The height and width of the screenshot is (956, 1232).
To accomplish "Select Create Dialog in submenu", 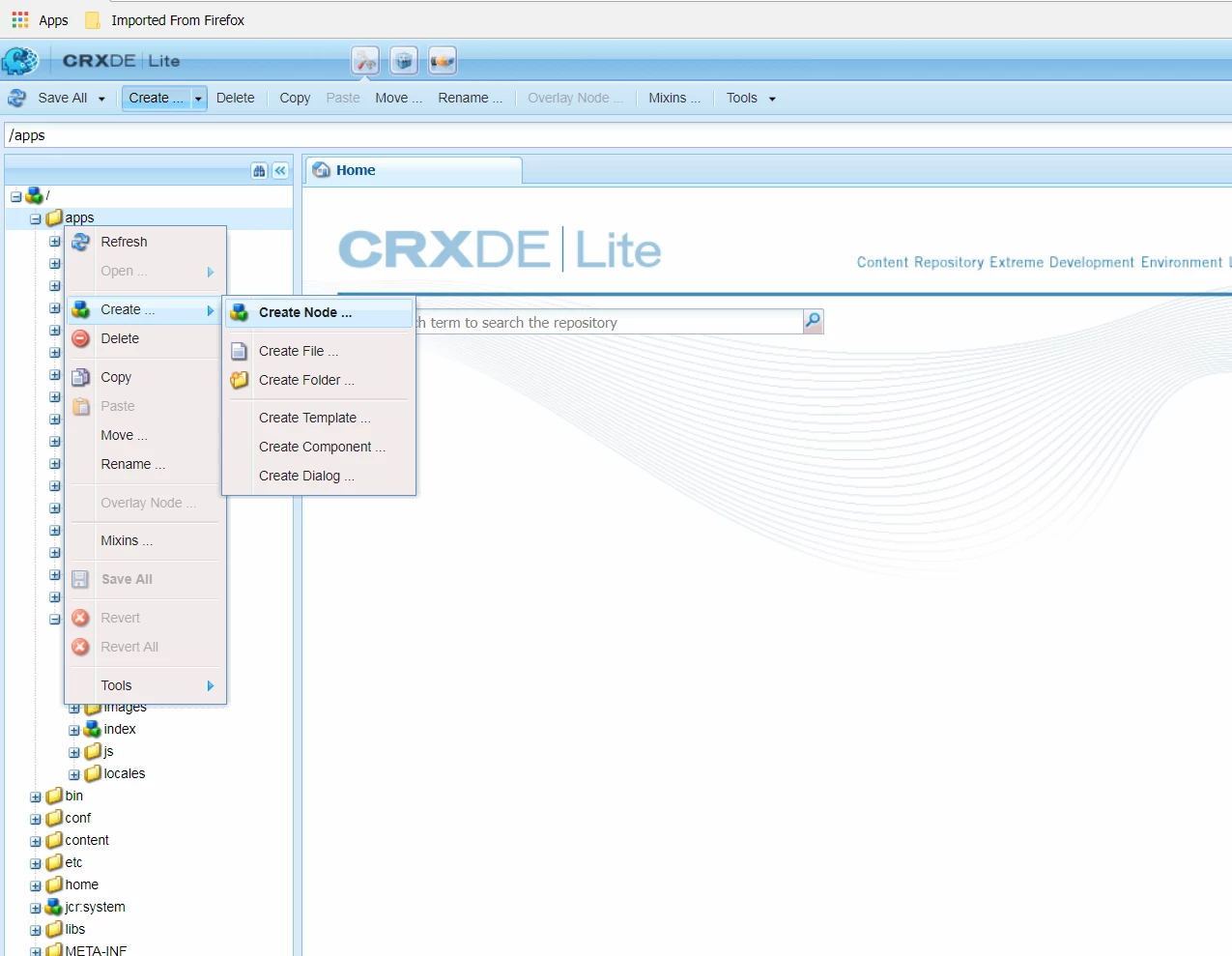I will point(319,476).
